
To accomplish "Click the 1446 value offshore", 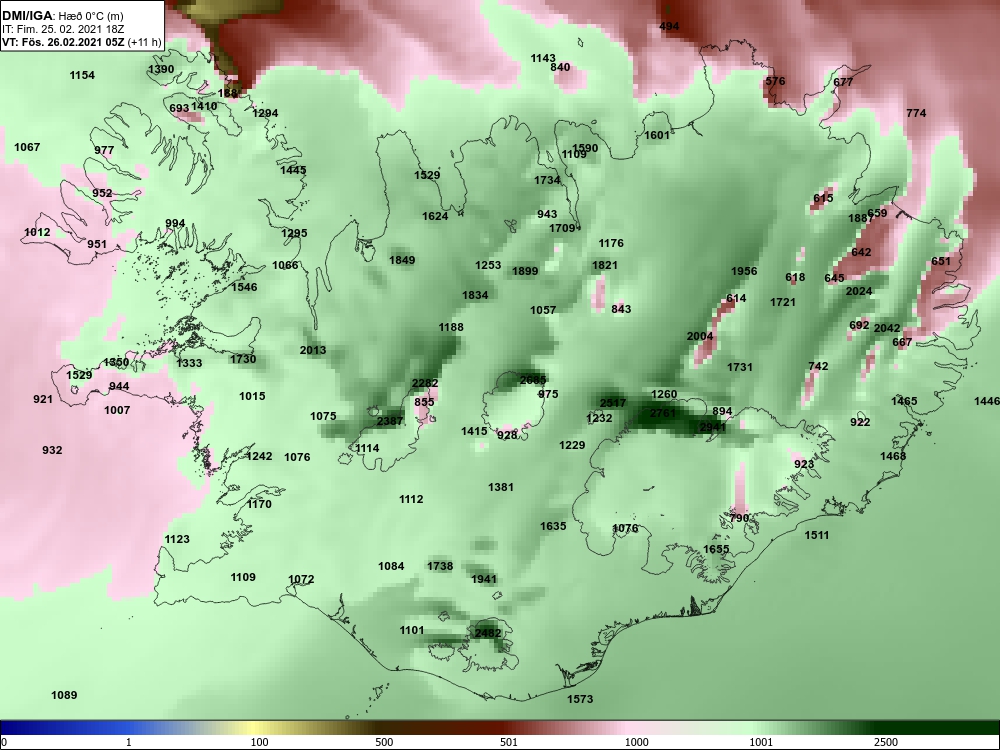I will [987, 401].
